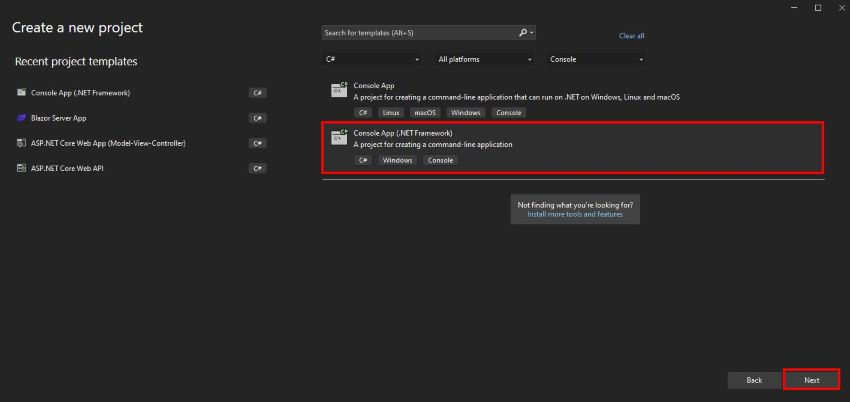The height and width of the screenshot is (402, 850).
Task: Open the C# language filter dropdown
Action: tap(374, 60)
